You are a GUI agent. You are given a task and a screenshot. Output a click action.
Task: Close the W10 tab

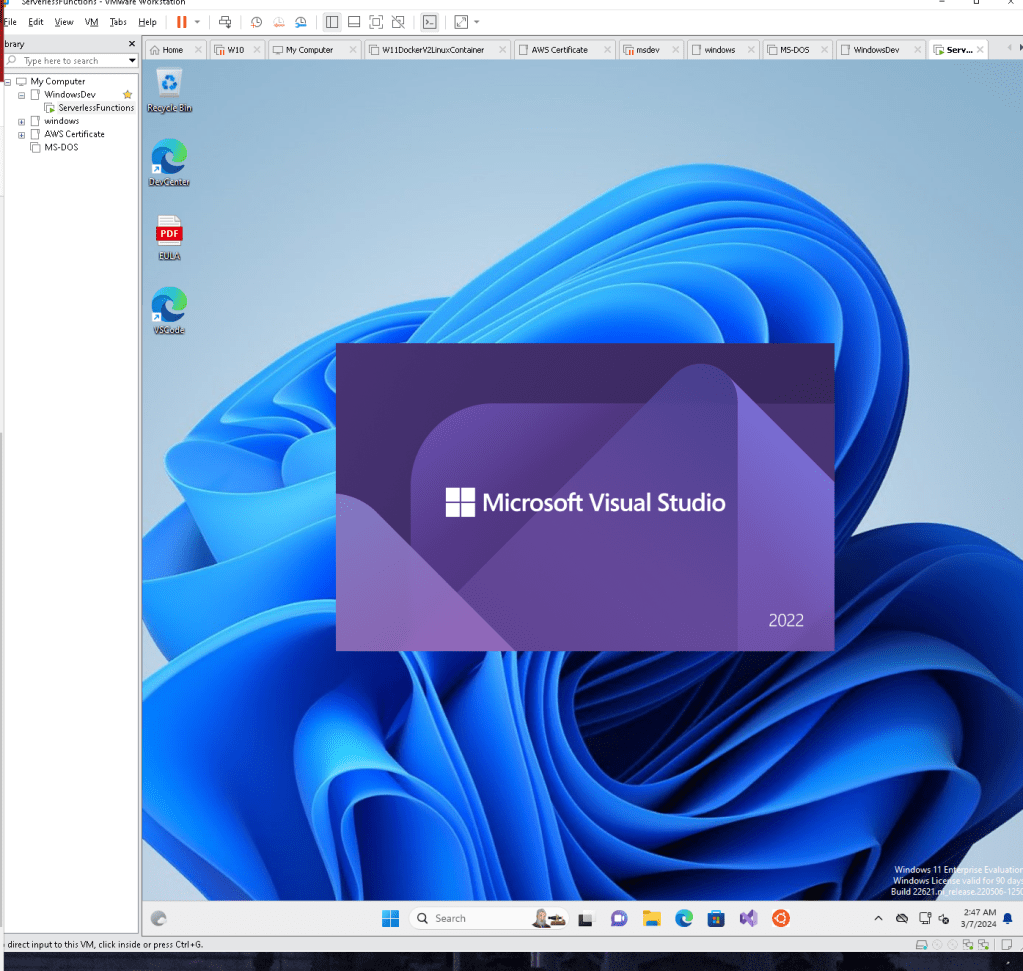tap(257, 50)
